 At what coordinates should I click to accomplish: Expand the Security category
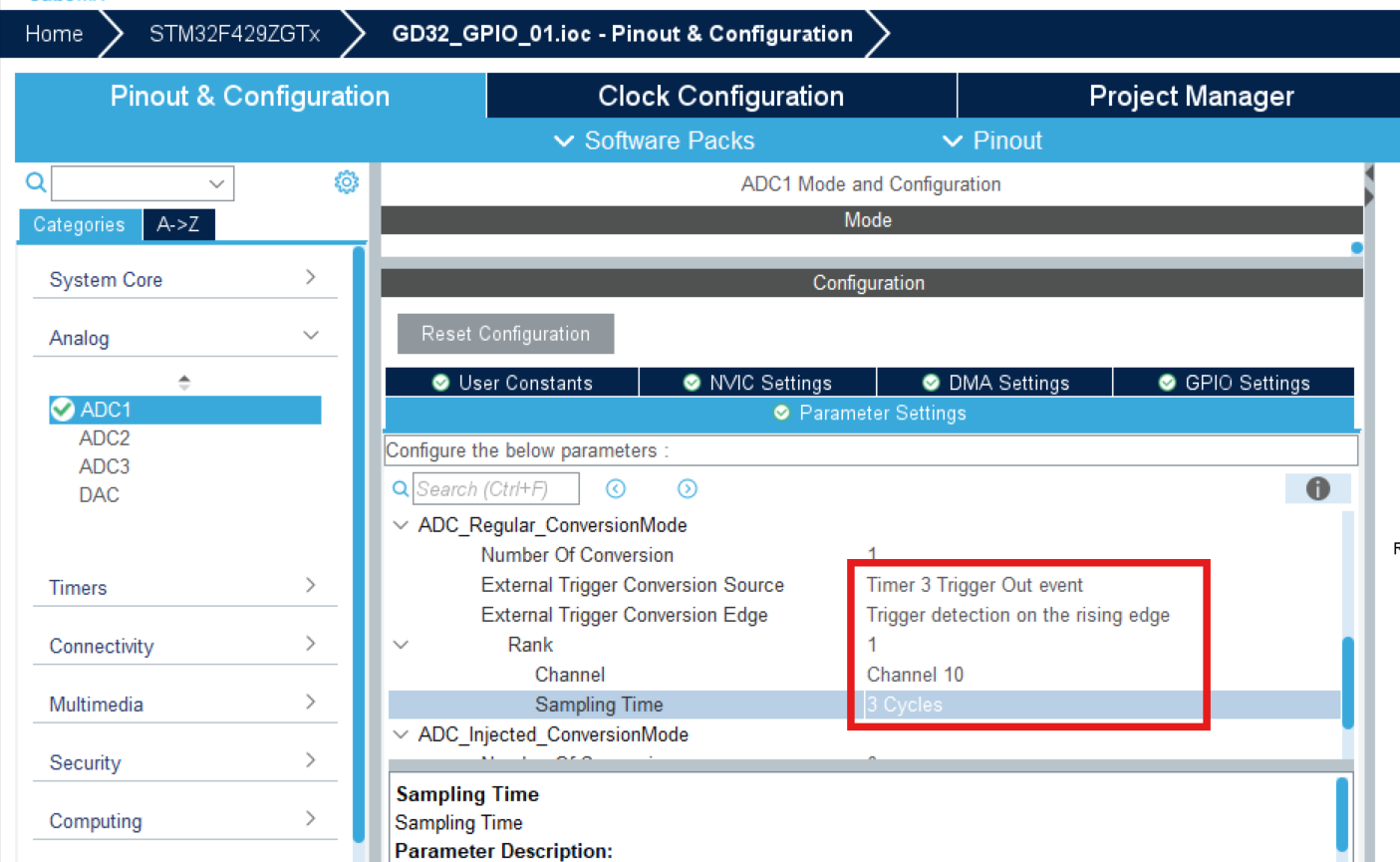[310, 760]
